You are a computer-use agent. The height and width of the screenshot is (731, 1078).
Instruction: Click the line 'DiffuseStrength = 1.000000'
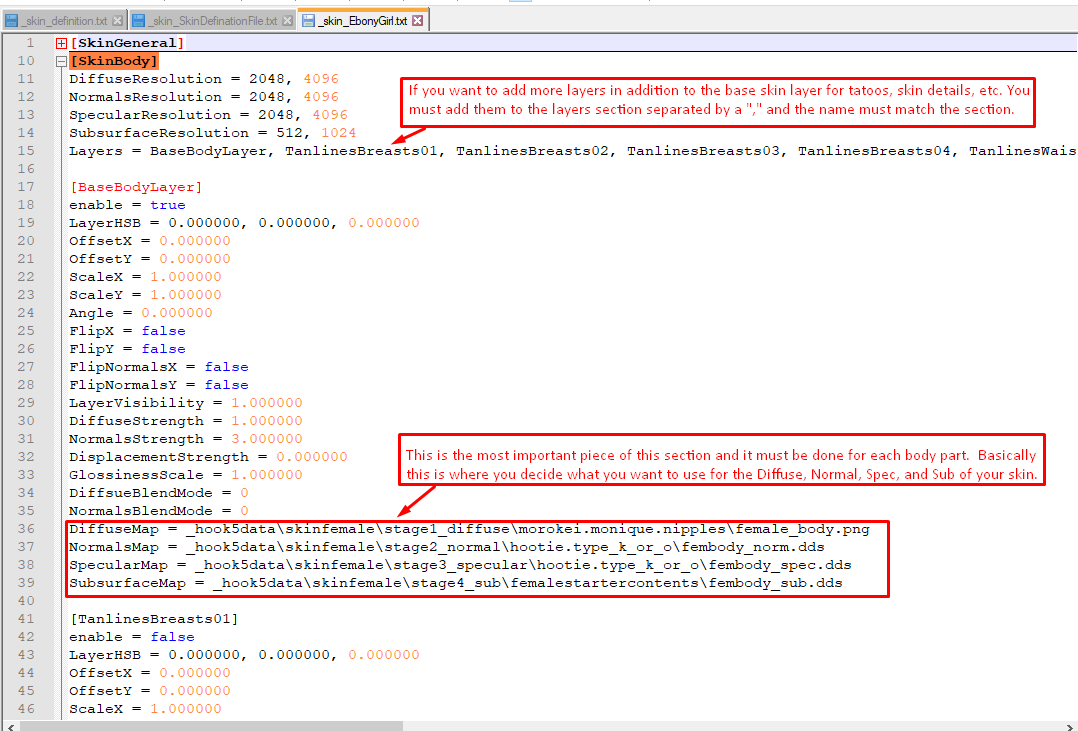[x=186, y=421]
